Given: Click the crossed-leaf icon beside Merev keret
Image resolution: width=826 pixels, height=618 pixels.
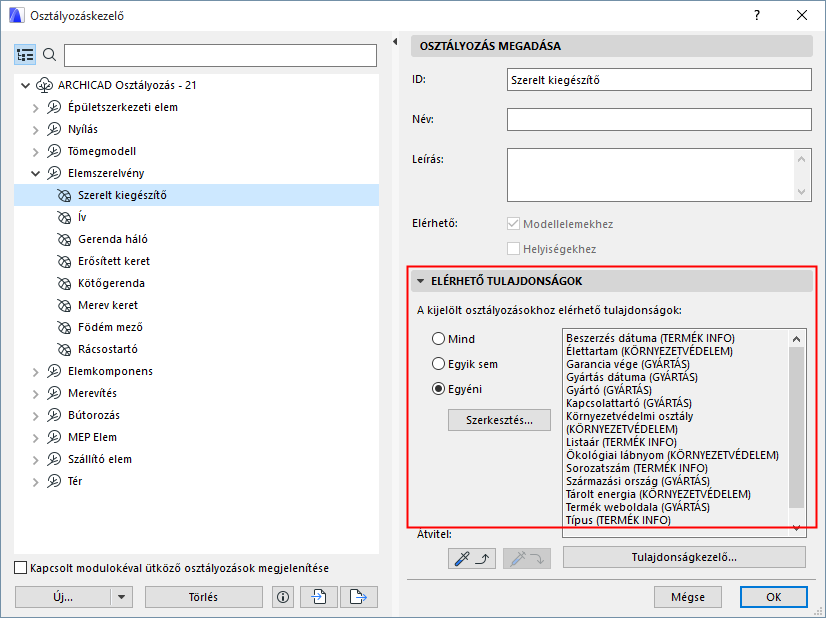Looking at the screenshot, I should tap(64, 306).
